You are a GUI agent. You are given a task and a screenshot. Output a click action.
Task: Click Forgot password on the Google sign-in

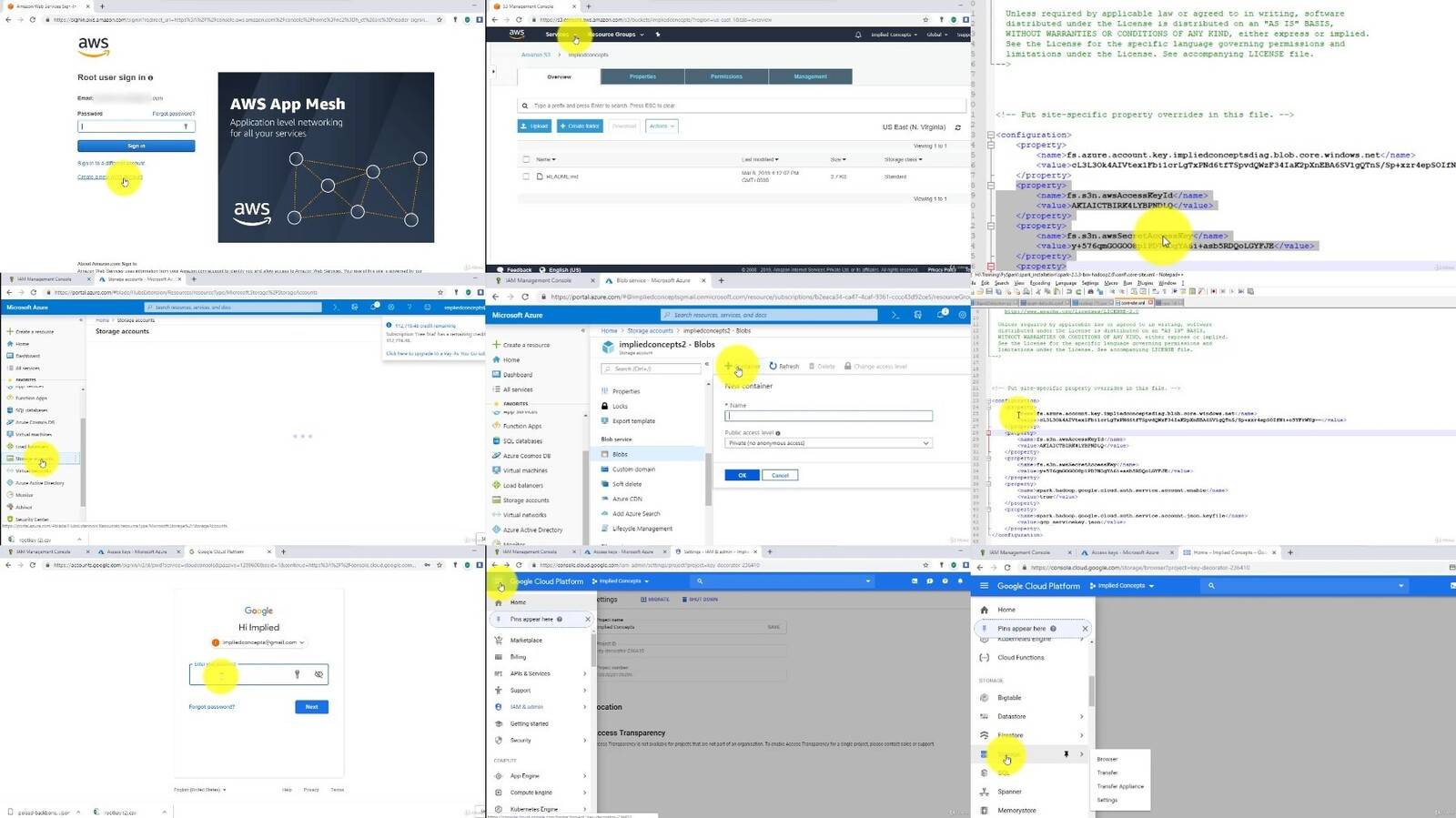(211, 707)
